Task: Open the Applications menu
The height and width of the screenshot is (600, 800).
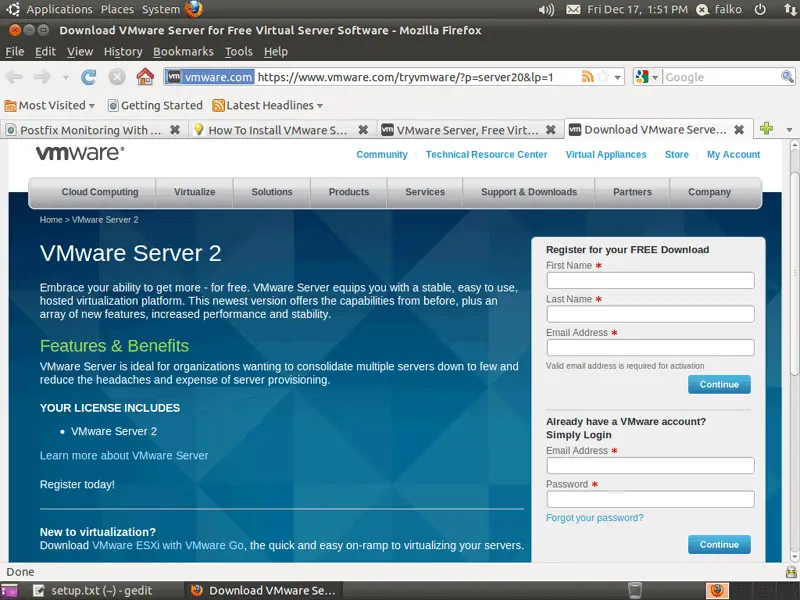Action: click(59, 9)
